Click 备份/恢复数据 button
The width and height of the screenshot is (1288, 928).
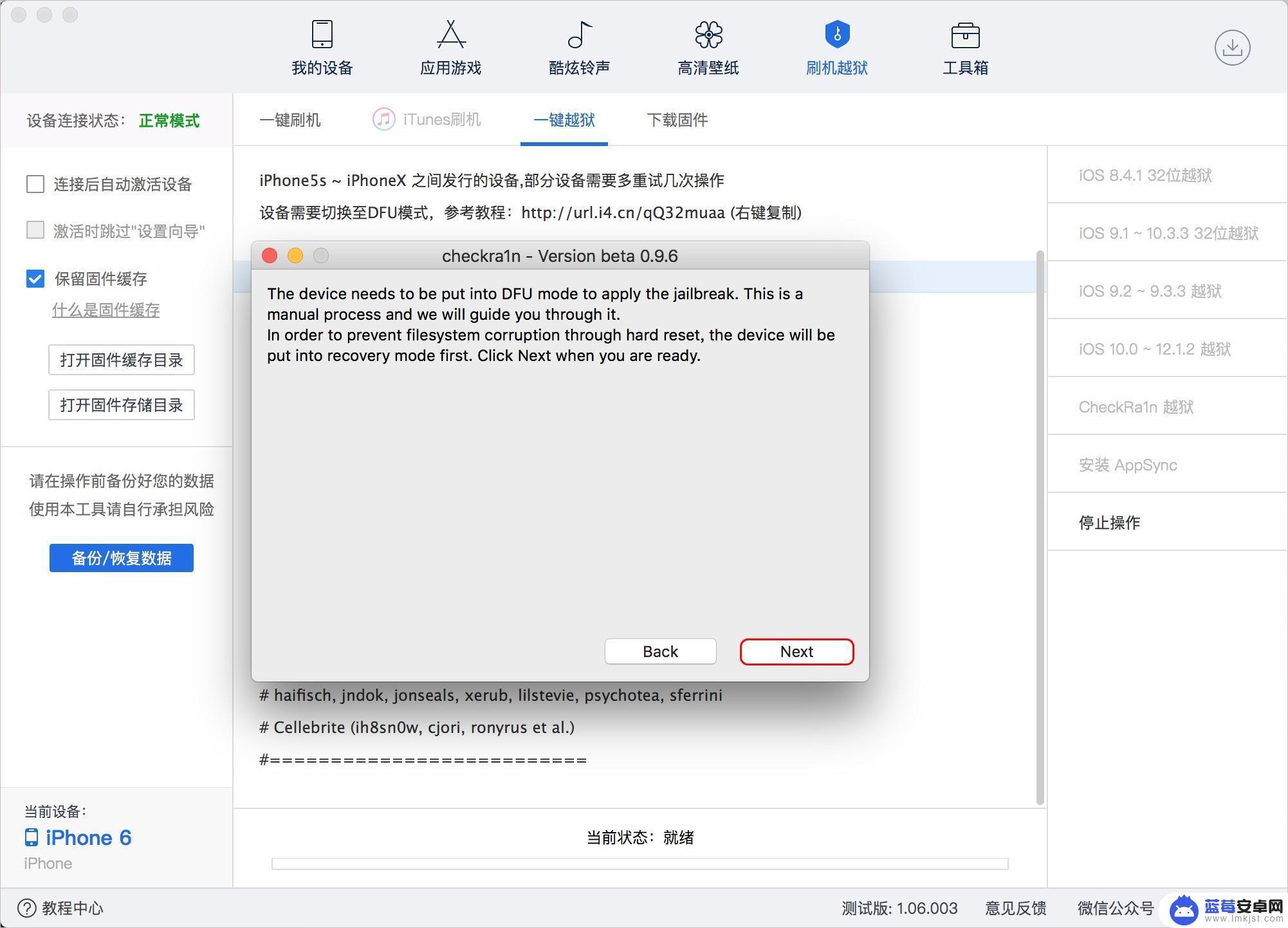pyautogui.click(x=120, y=557)
